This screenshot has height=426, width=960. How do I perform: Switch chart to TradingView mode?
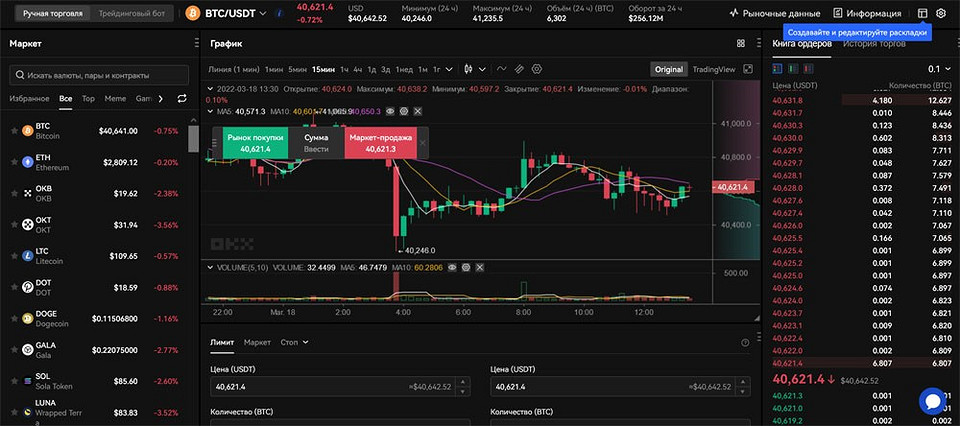click(x=714, y=69)
